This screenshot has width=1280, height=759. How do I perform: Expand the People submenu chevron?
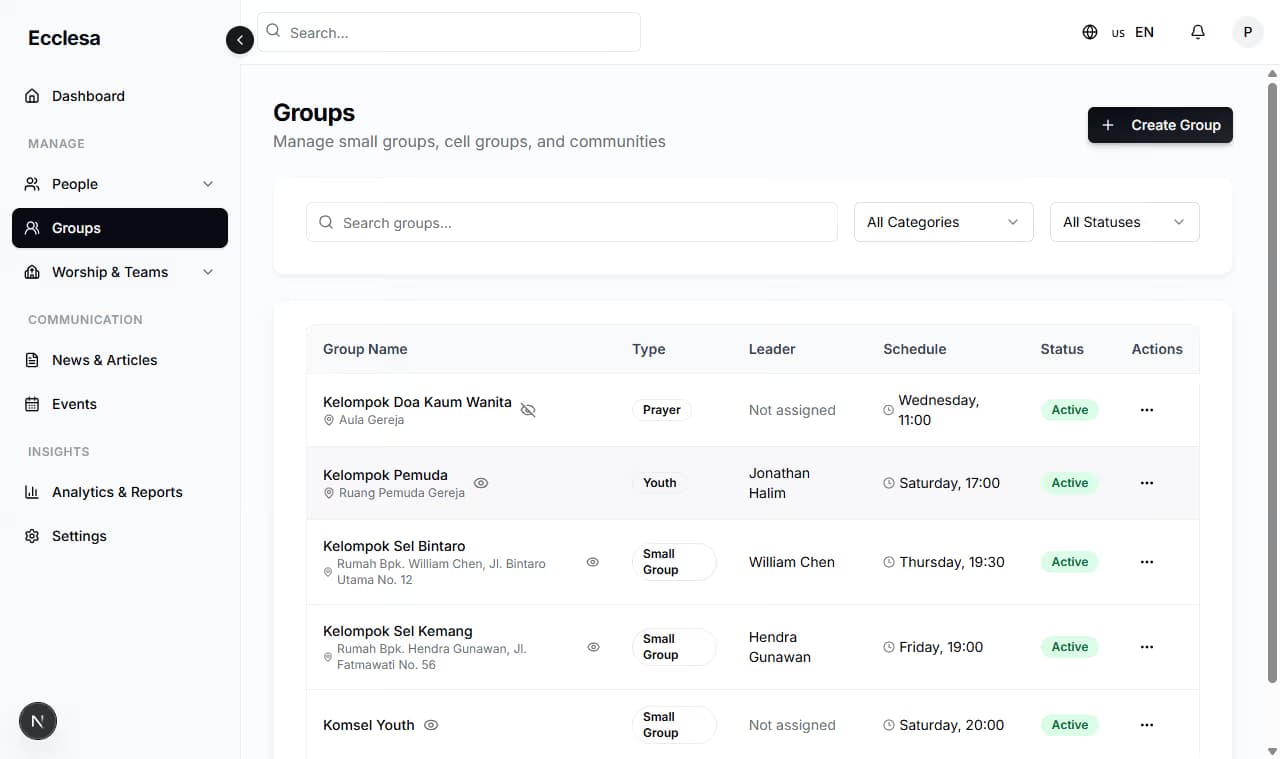coord(208,184)
